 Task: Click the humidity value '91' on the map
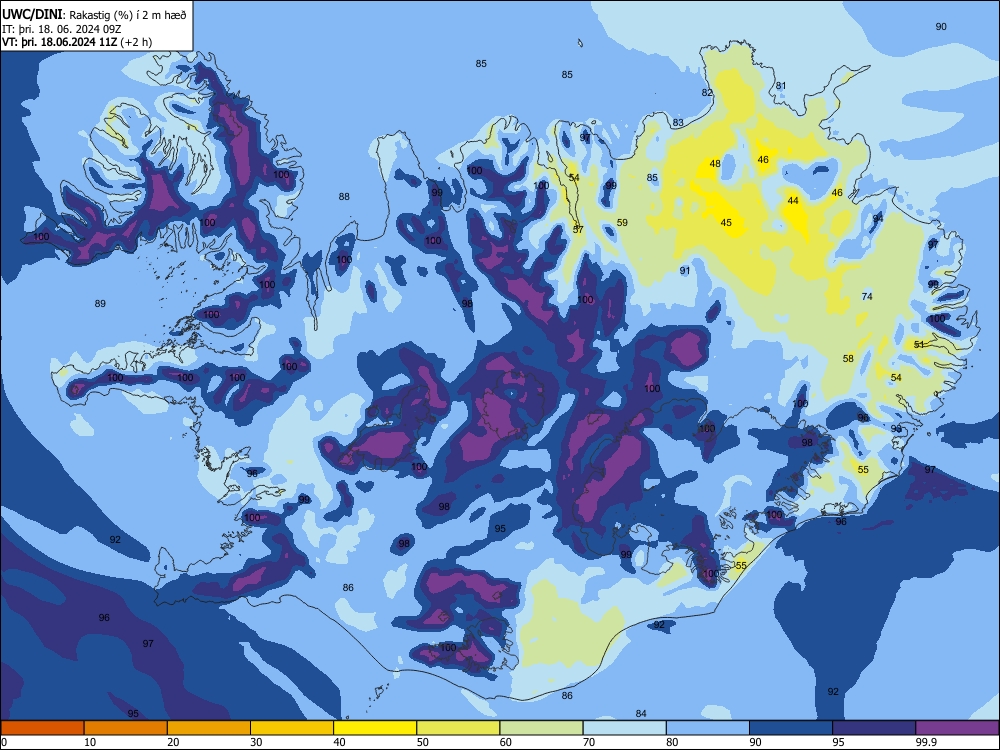(x=685, y=270)
